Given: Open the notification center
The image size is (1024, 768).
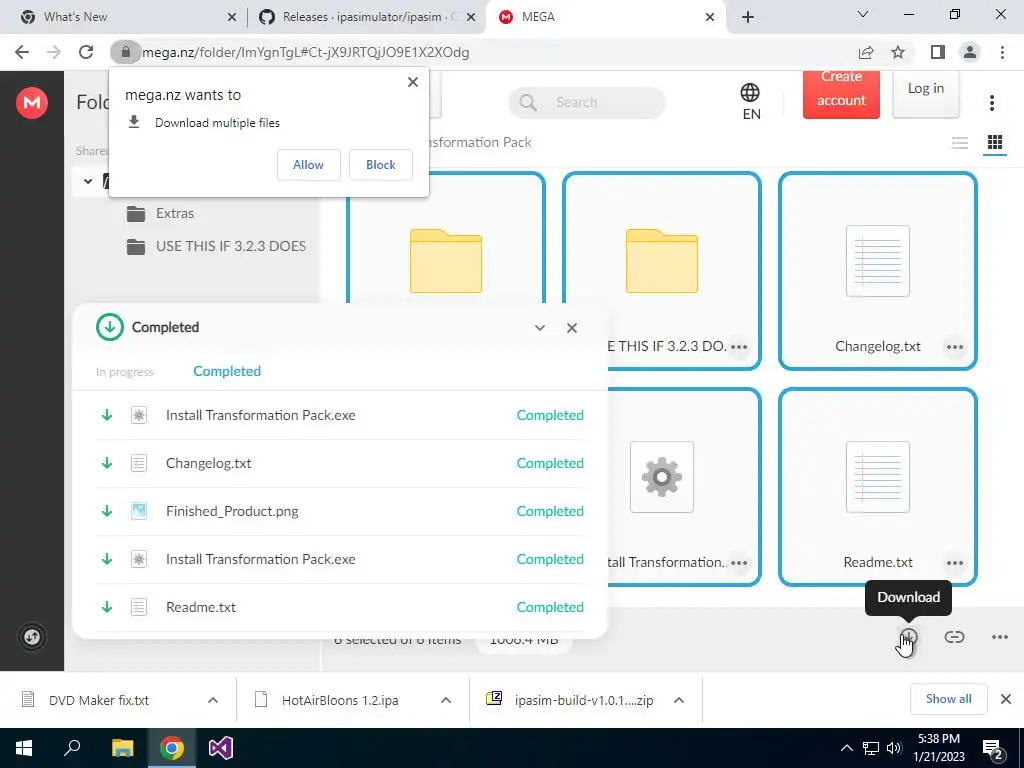Looking at the screenshot, I should tap(993, 749).
